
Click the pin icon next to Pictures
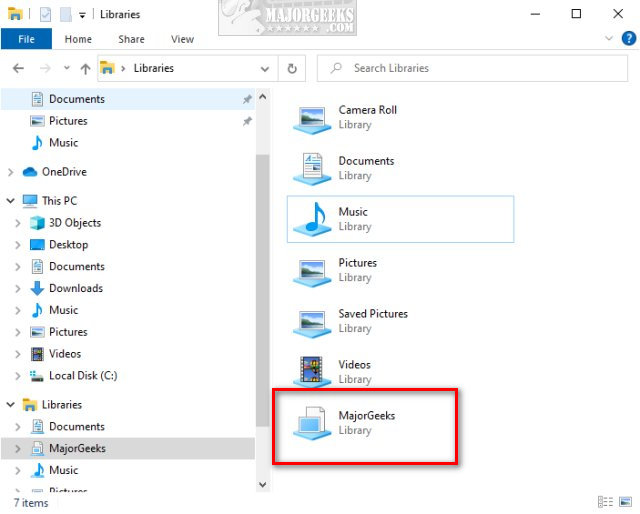247,121
